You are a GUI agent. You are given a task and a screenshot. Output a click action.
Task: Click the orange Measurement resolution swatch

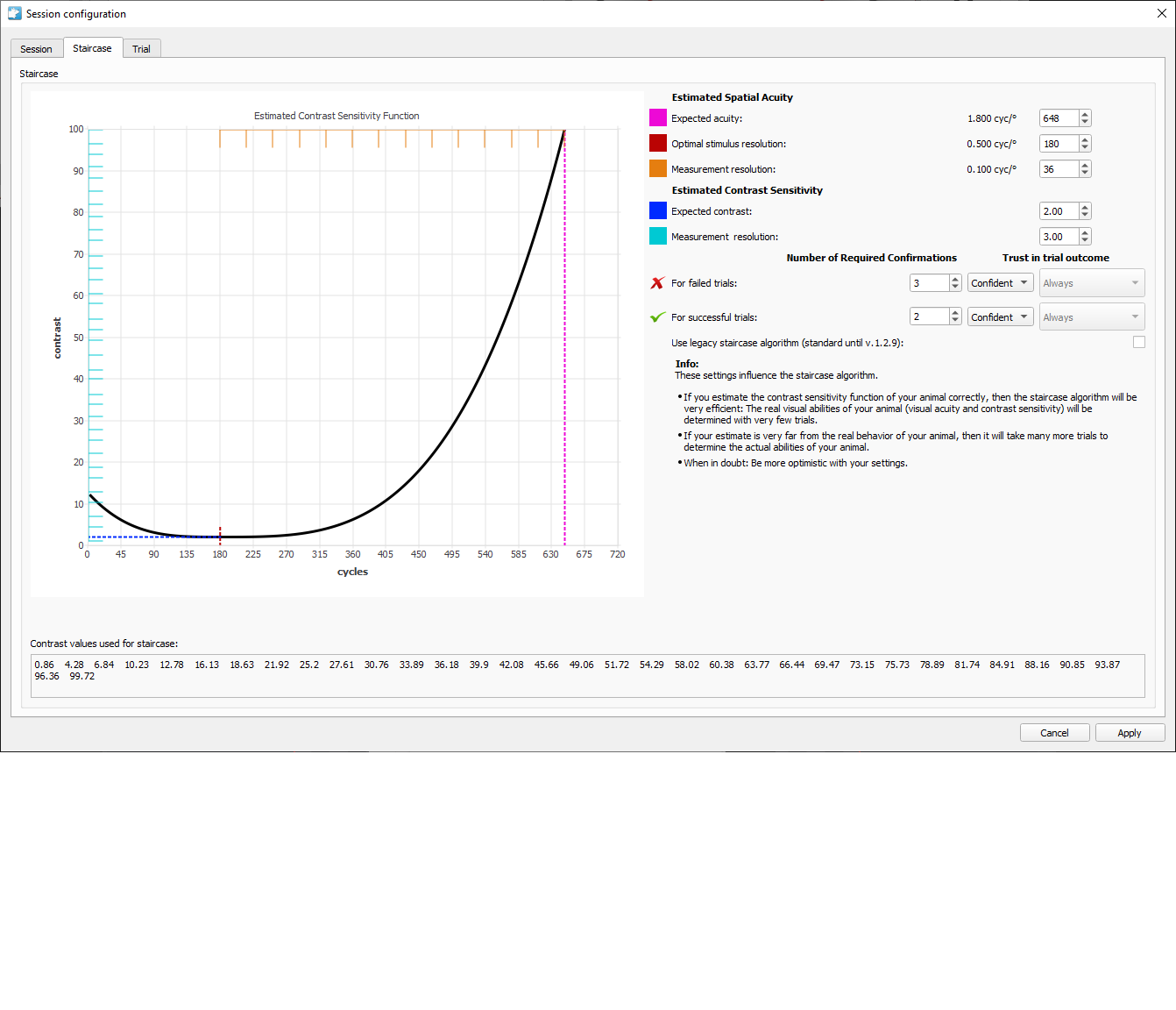point(657,169)
